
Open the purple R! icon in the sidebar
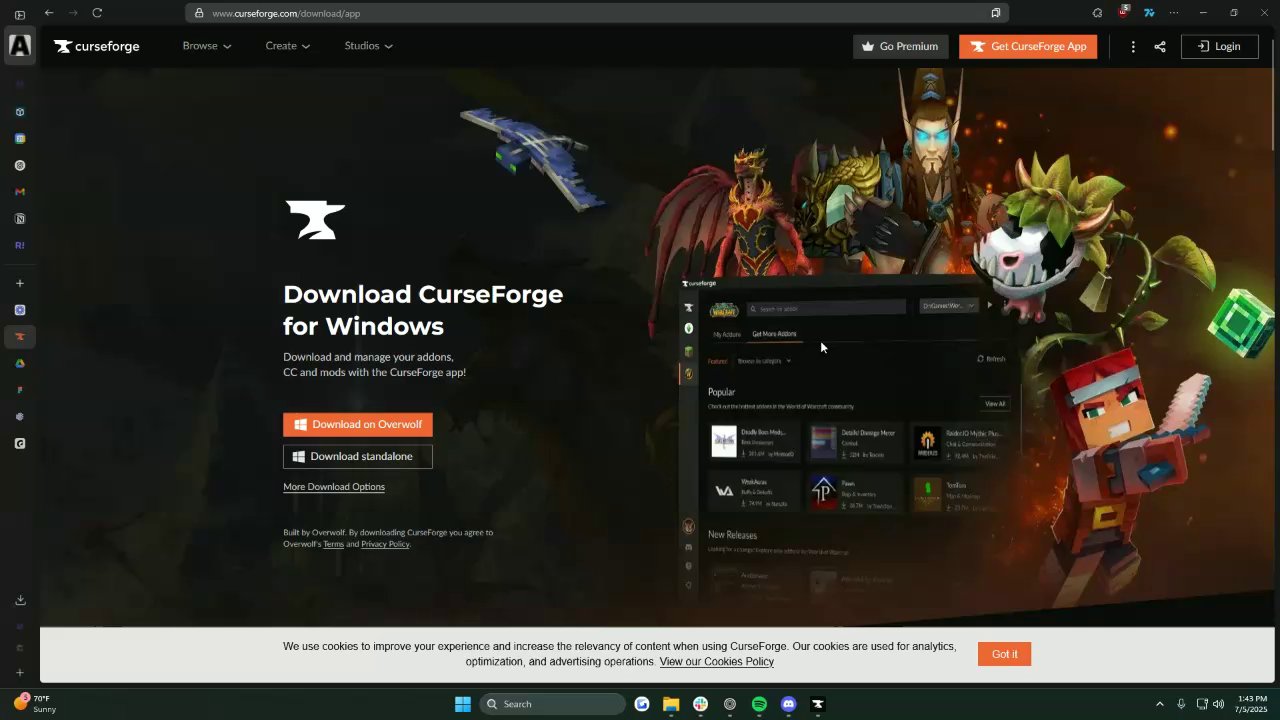click(20, 245)
